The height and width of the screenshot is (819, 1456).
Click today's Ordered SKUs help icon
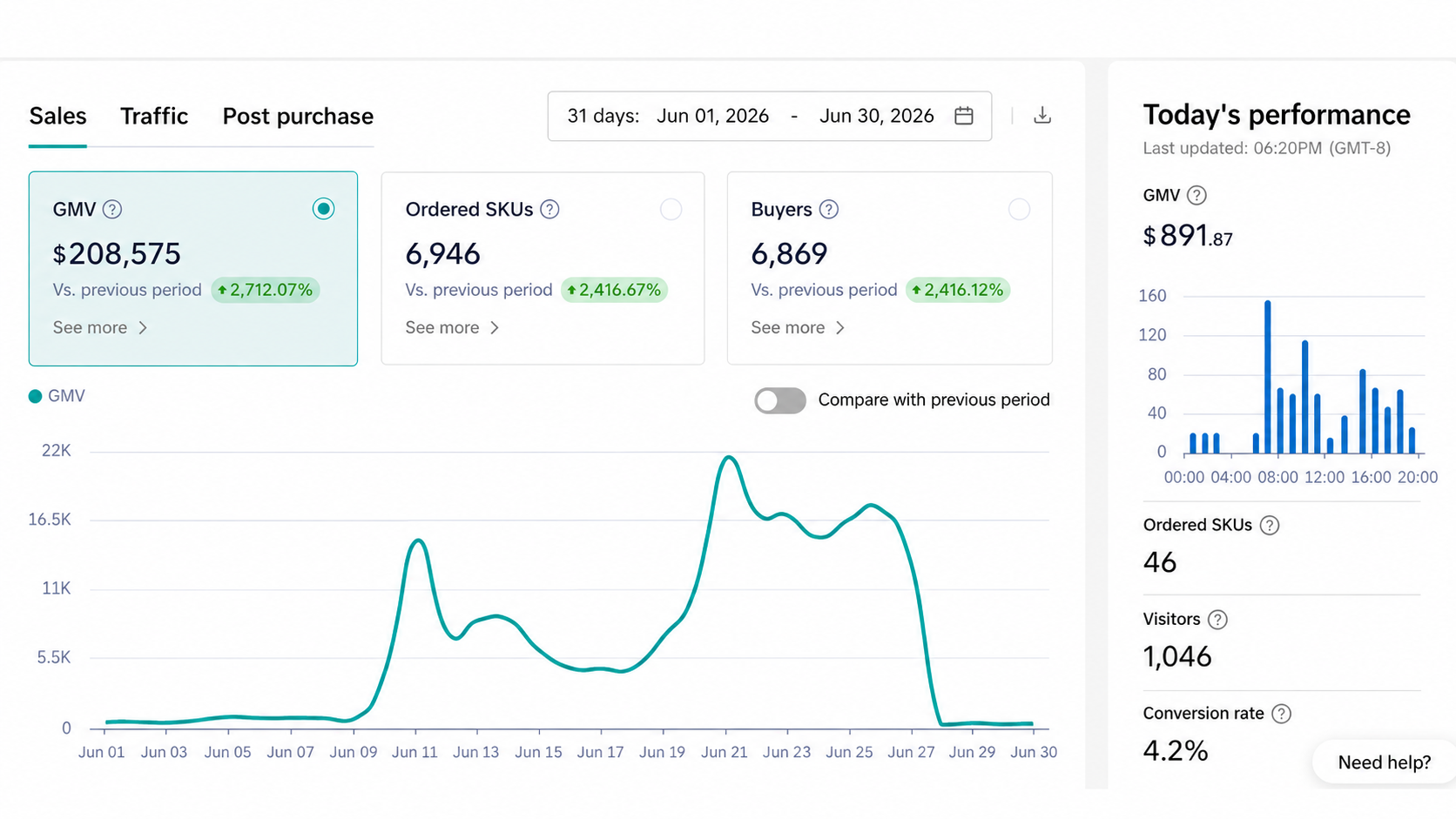click(1270, 526)
